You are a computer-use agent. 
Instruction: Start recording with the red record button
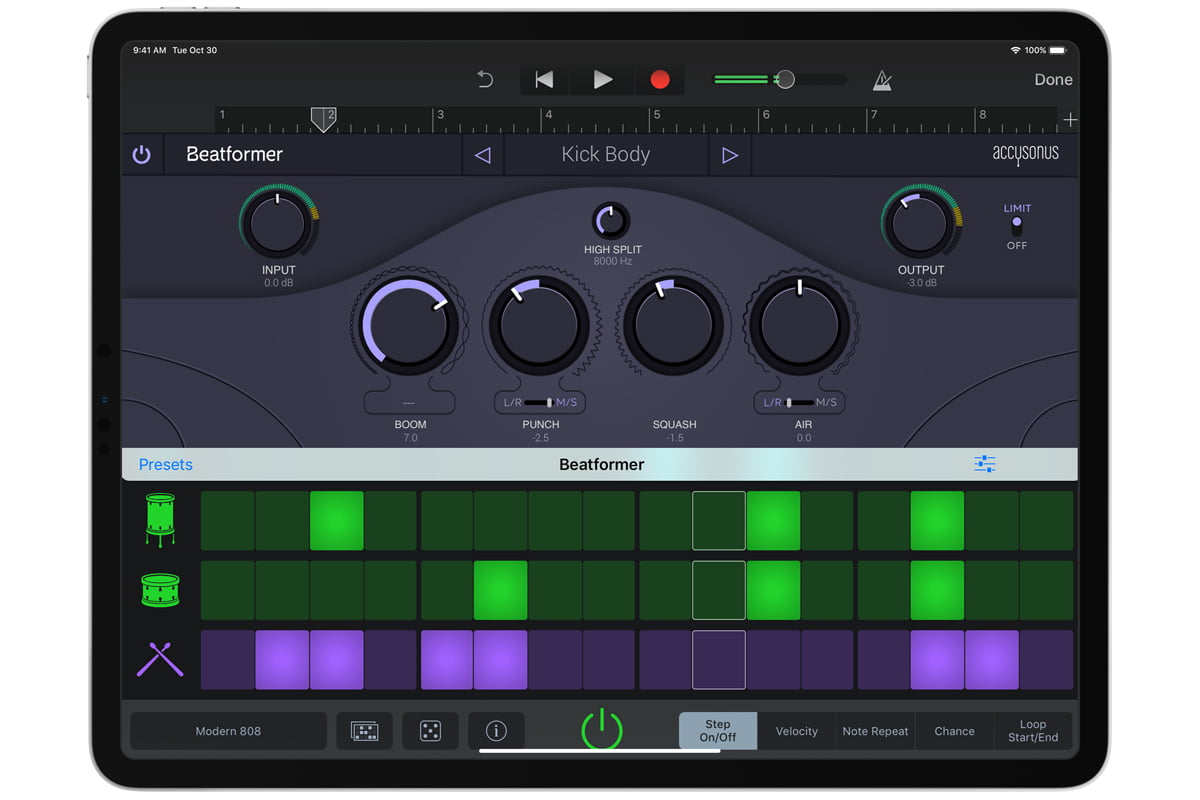coord(659,80)
